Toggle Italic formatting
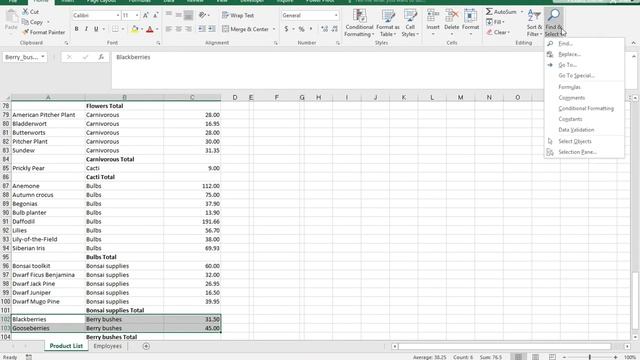 coord(86,29)
